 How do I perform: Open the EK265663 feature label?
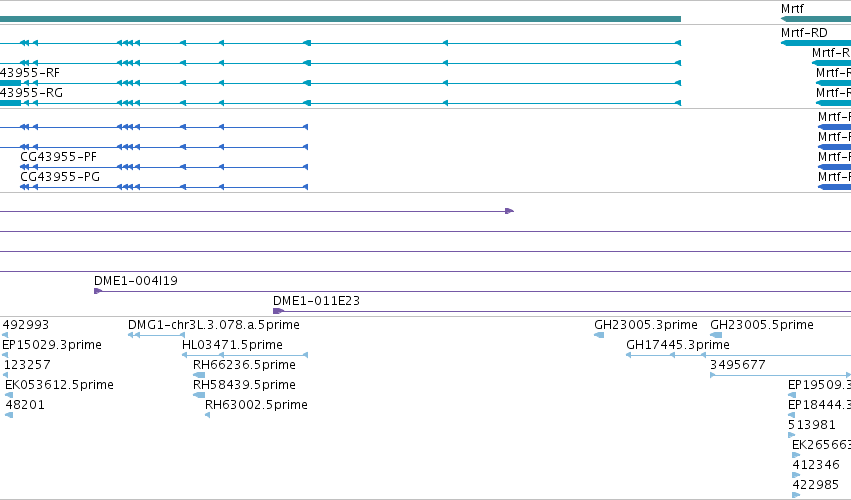(x=822, y=445)
